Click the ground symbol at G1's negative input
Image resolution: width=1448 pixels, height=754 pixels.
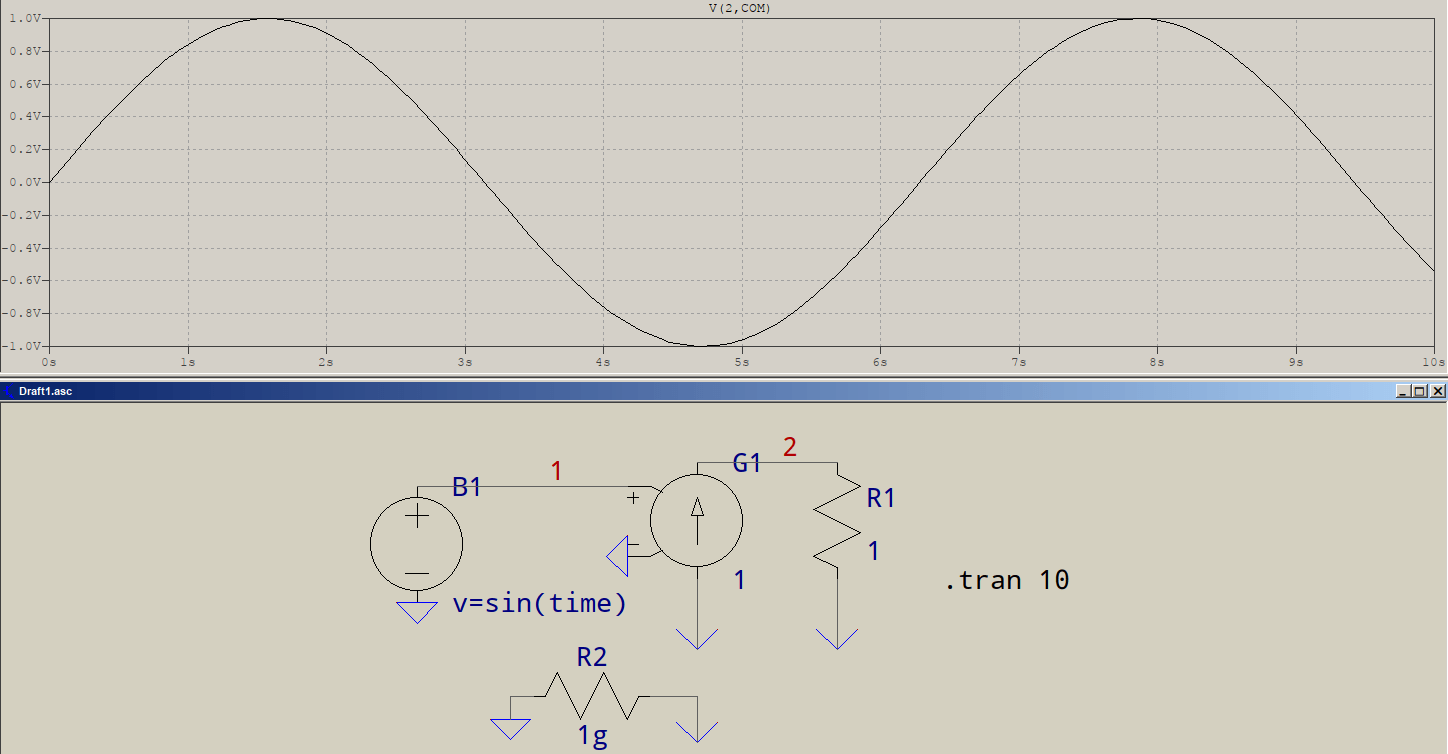[x=619, y=554]
